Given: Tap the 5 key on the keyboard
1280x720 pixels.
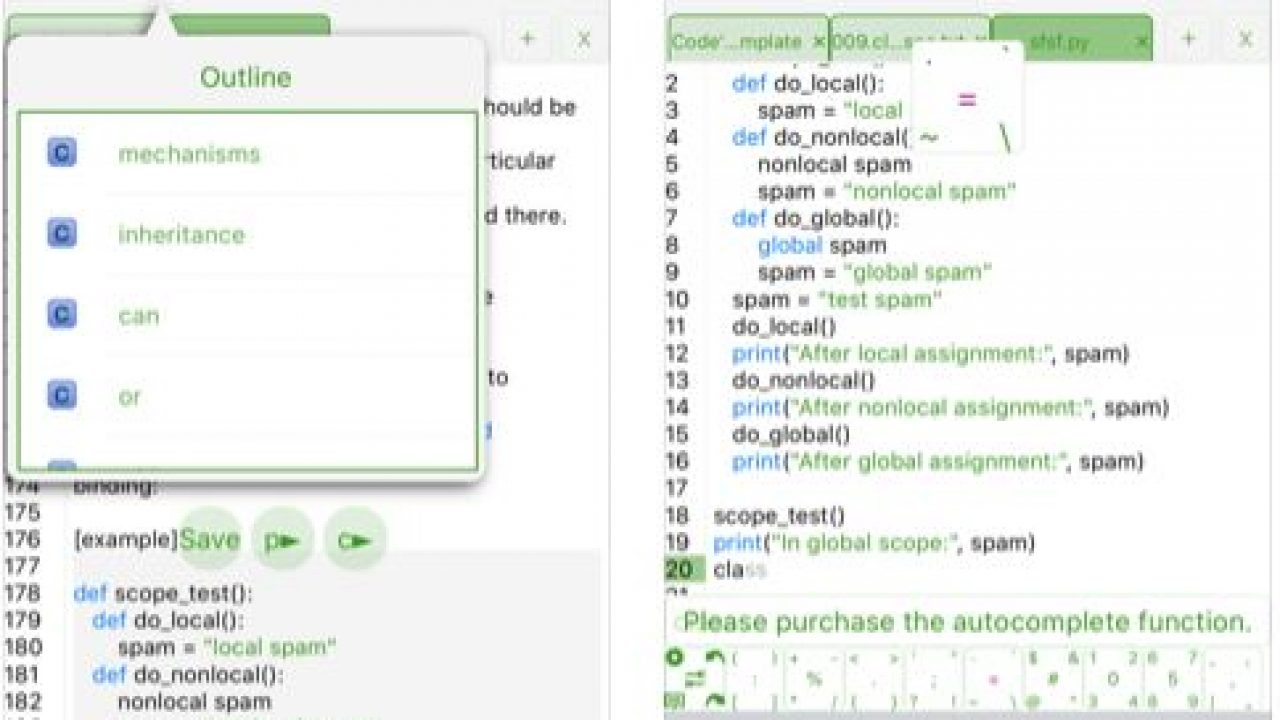Looking at the screenshot, I should 1171,680.
